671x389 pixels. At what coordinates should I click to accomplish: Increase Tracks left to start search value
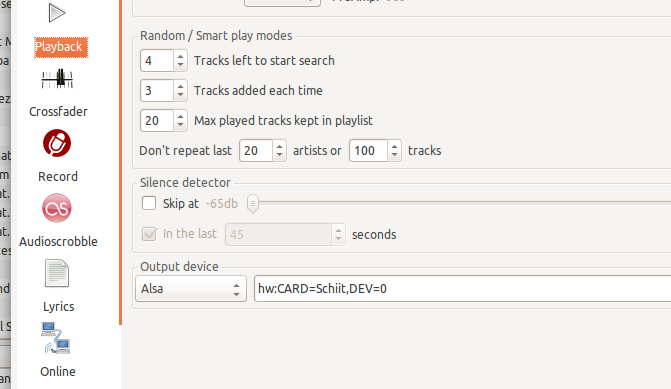tap(181, 56)
